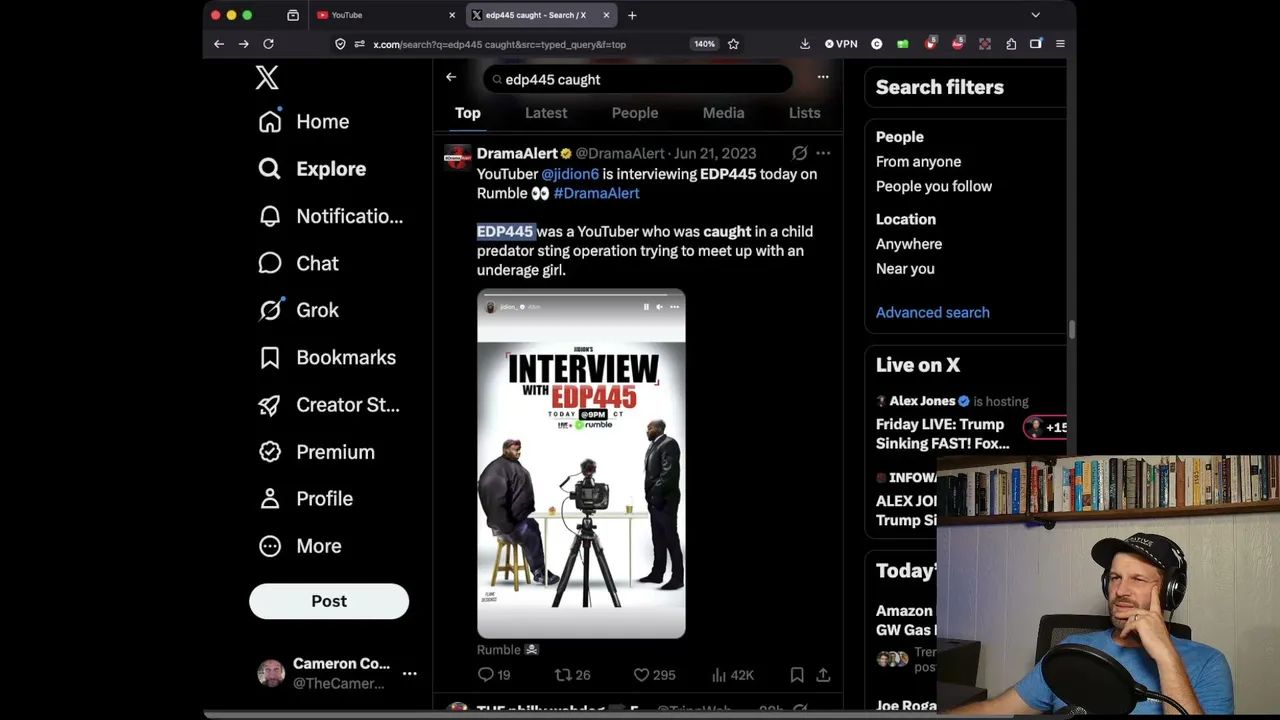Viewport: 1280px width, 720px height.
Task: Go back in the browser
Action: coord(219,44)
